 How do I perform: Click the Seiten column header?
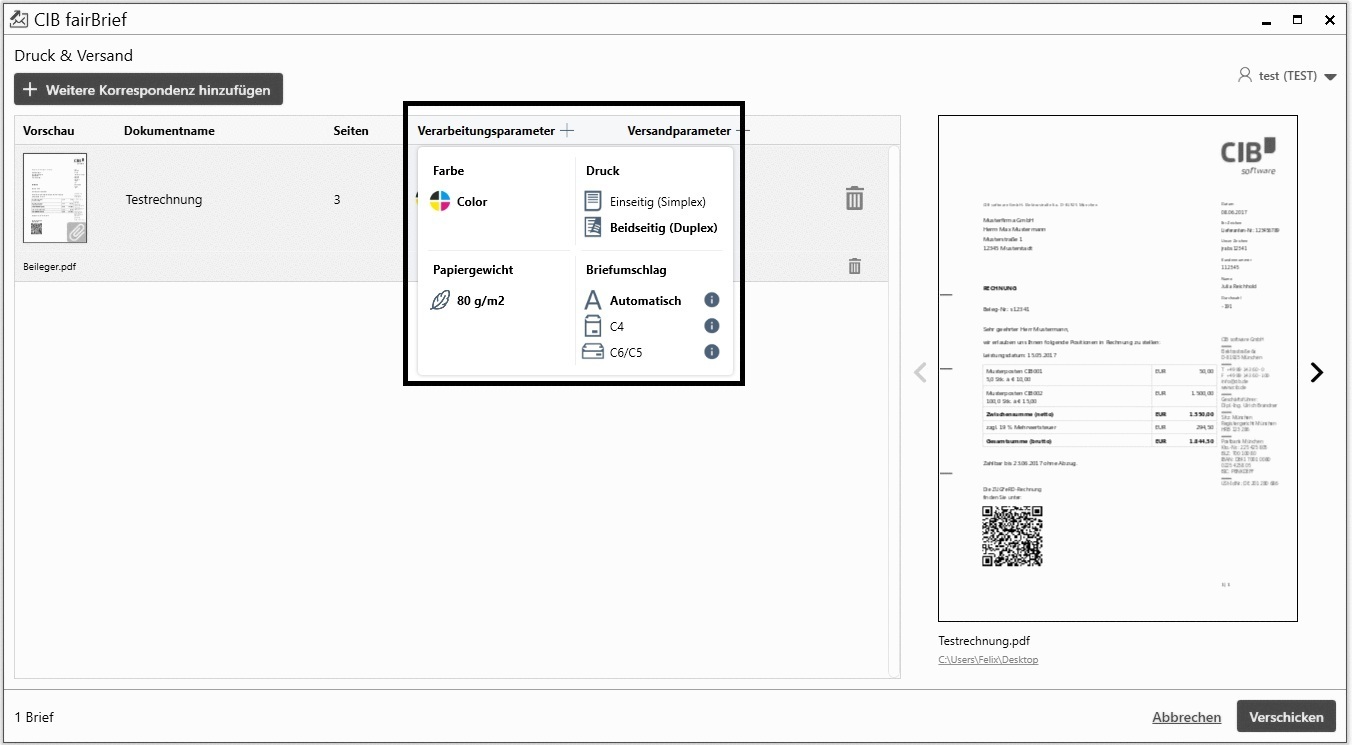point(351,131)
